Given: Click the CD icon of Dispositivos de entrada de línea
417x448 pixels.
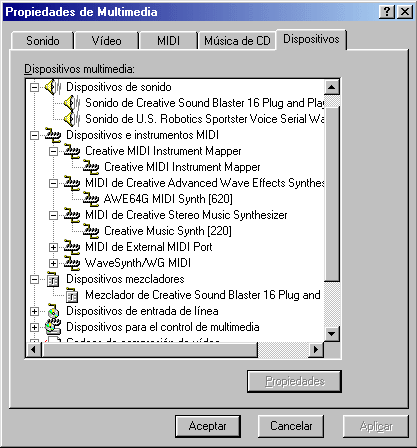Looking at the screenshot, I should coord(53,311).
